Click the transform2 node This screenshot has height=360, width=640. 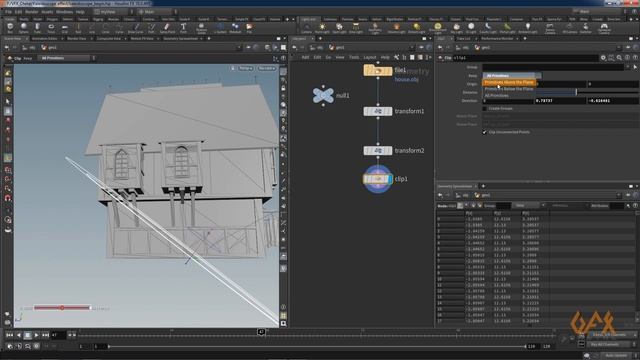tap(378, 151)
